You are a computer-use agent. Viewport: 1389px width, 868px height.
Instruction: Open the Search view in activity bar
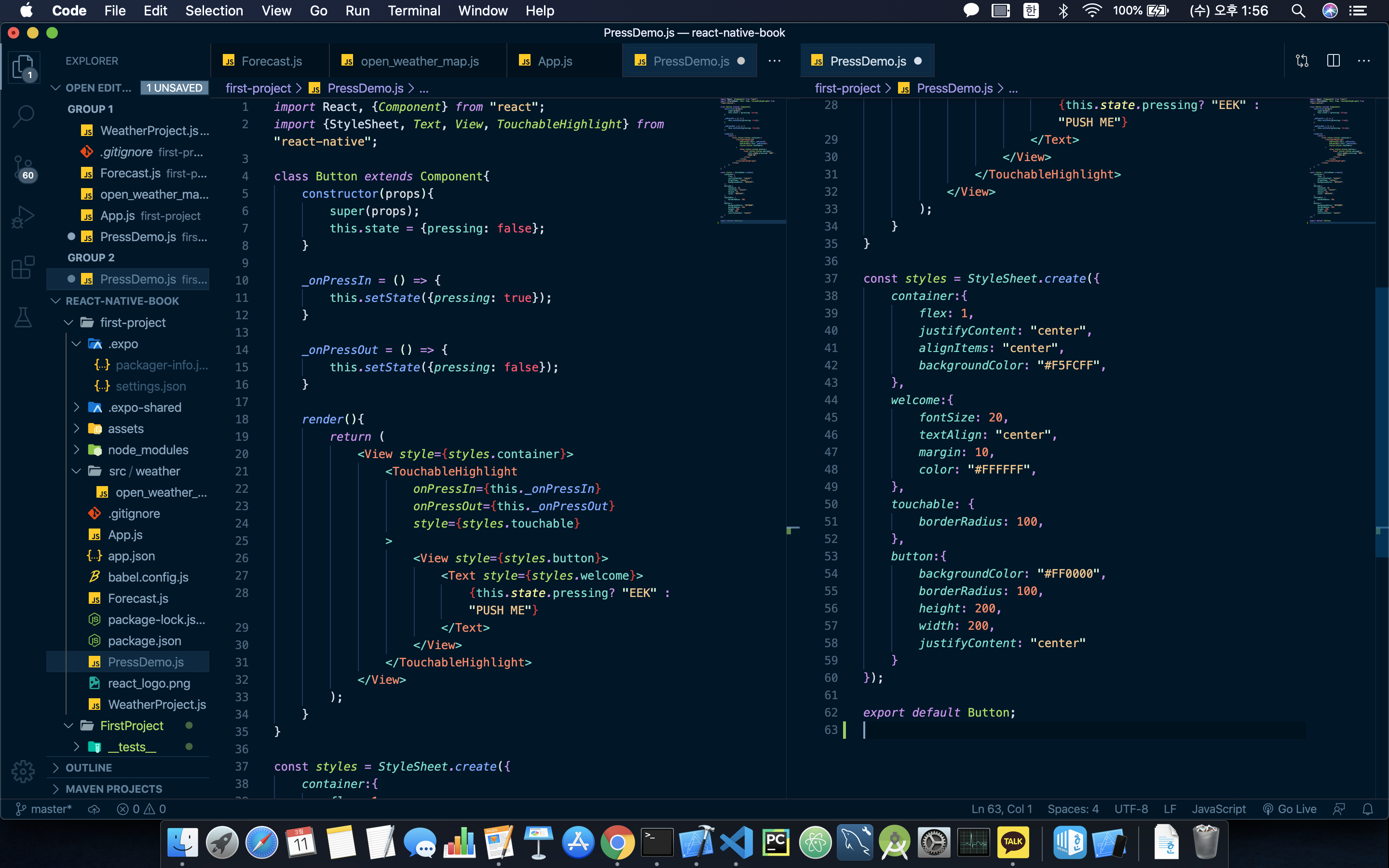tap(23, 115)
